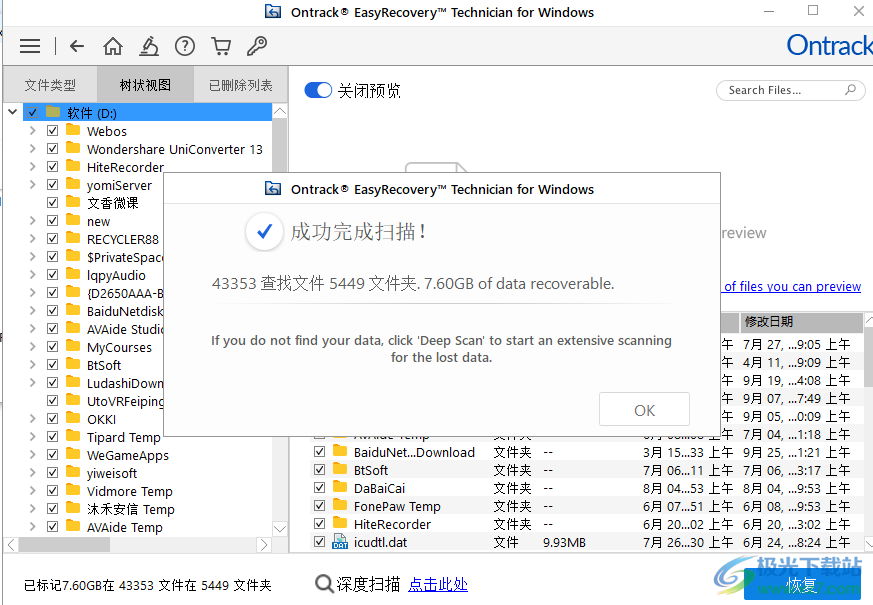Select the 'UtoVRFeiping' tree row text
The width and height of the screenshot is (873, 605).
(125, 401)
